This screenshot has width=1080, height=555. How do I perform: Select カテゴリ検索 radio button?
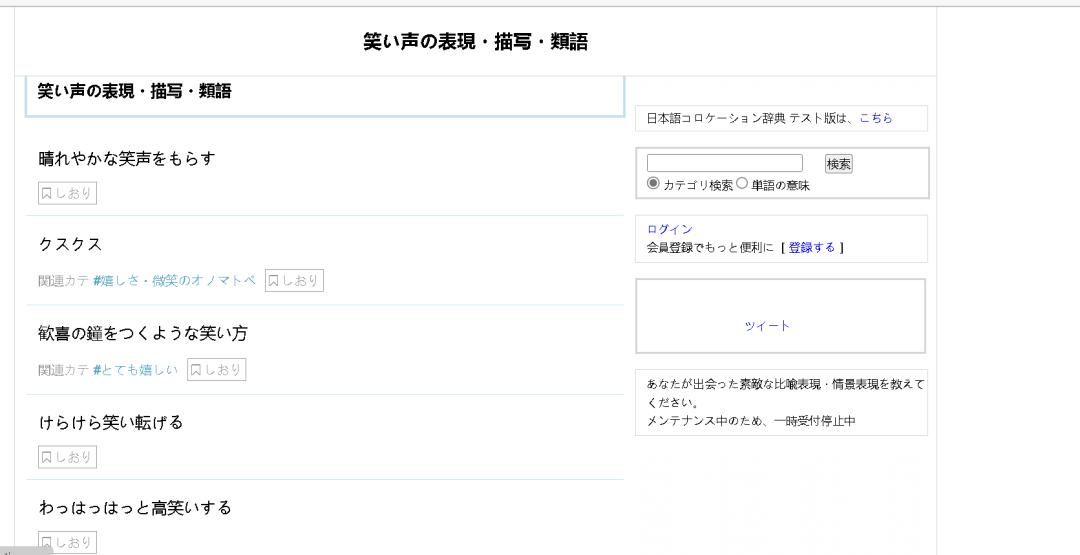tap(653, 183)
